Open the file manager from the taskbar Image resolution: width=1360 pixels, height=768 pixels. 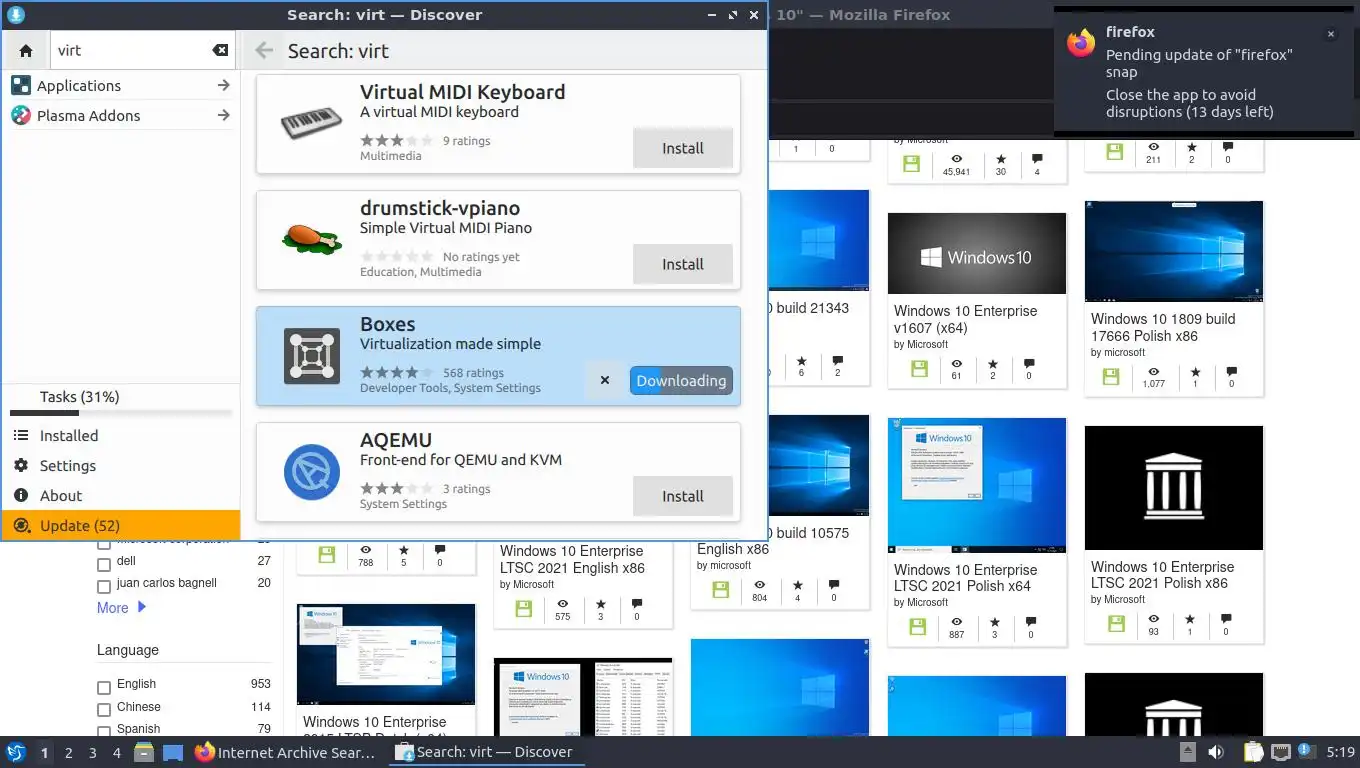(144, 752)
